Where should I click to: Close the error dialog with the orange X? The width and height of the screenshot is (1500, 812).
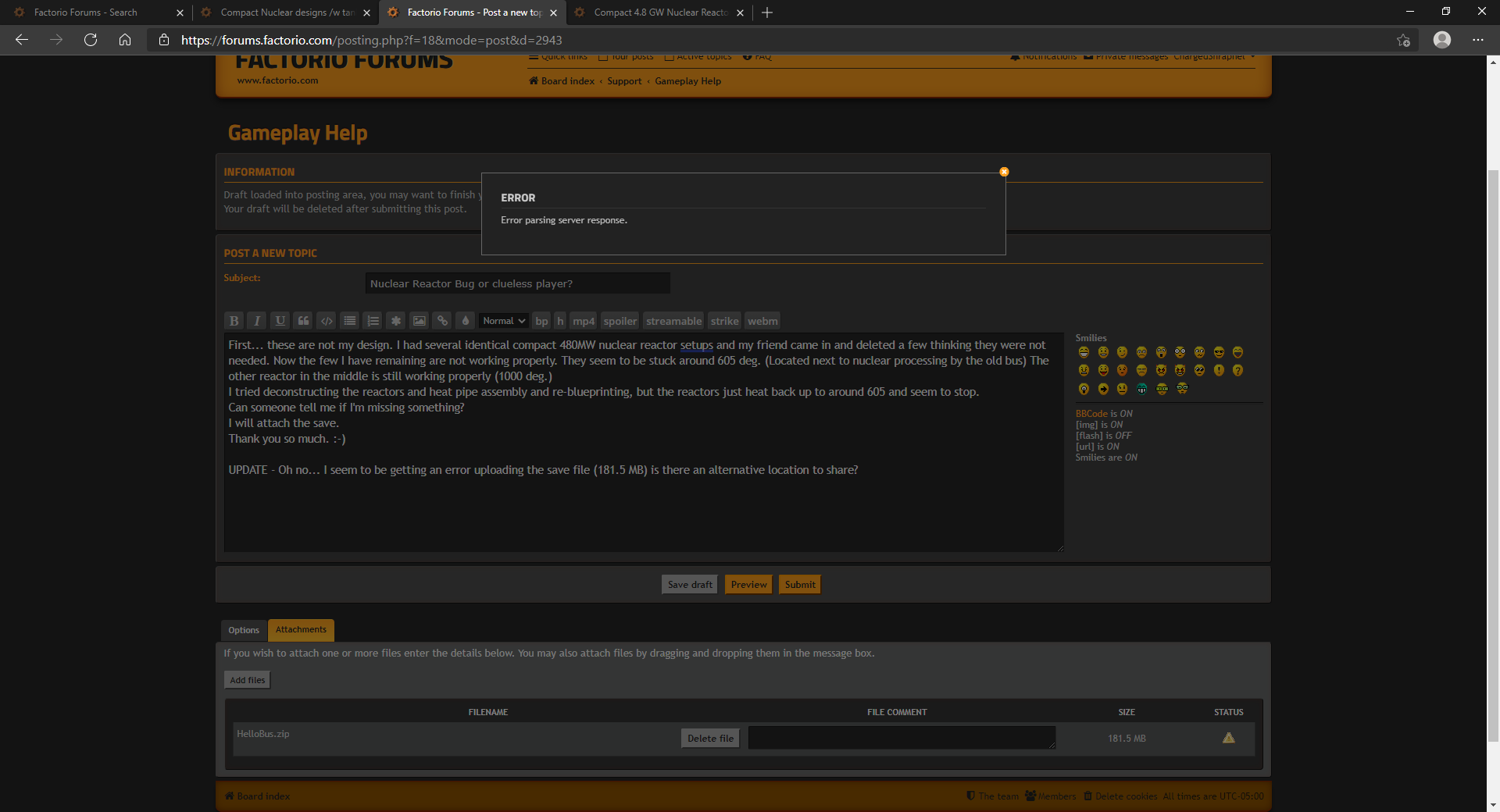point(1005,172)
